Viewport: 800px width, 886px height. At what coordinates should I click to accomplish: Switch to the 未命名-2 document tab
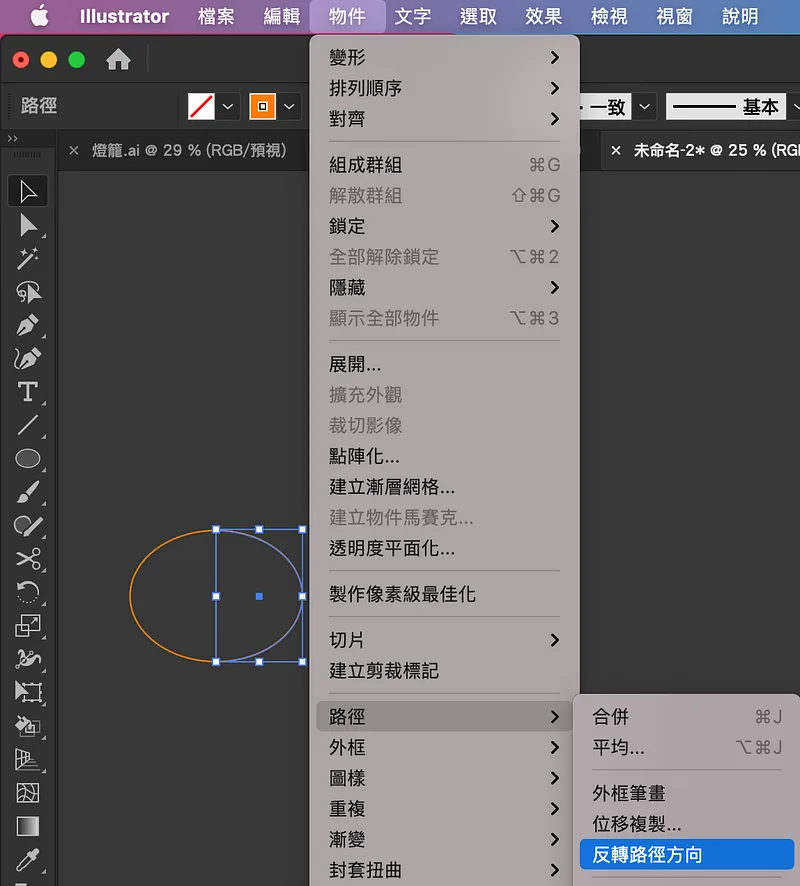click(716, 150)
